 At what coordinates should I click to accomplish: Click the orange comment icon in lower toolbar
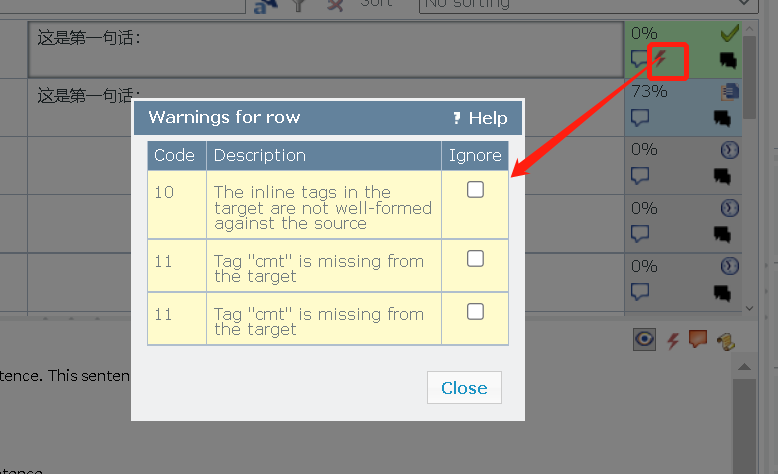pyautogui.click(x=698, y=339)
